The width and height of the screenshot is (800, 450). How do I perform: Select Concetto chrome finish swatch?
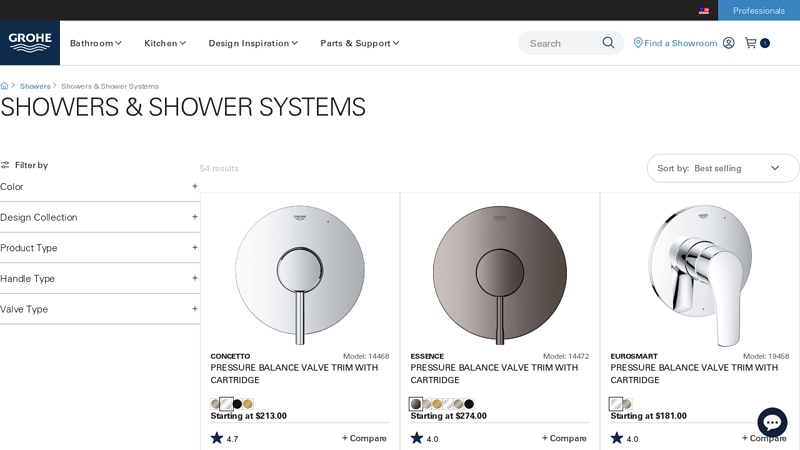point(226,404)
